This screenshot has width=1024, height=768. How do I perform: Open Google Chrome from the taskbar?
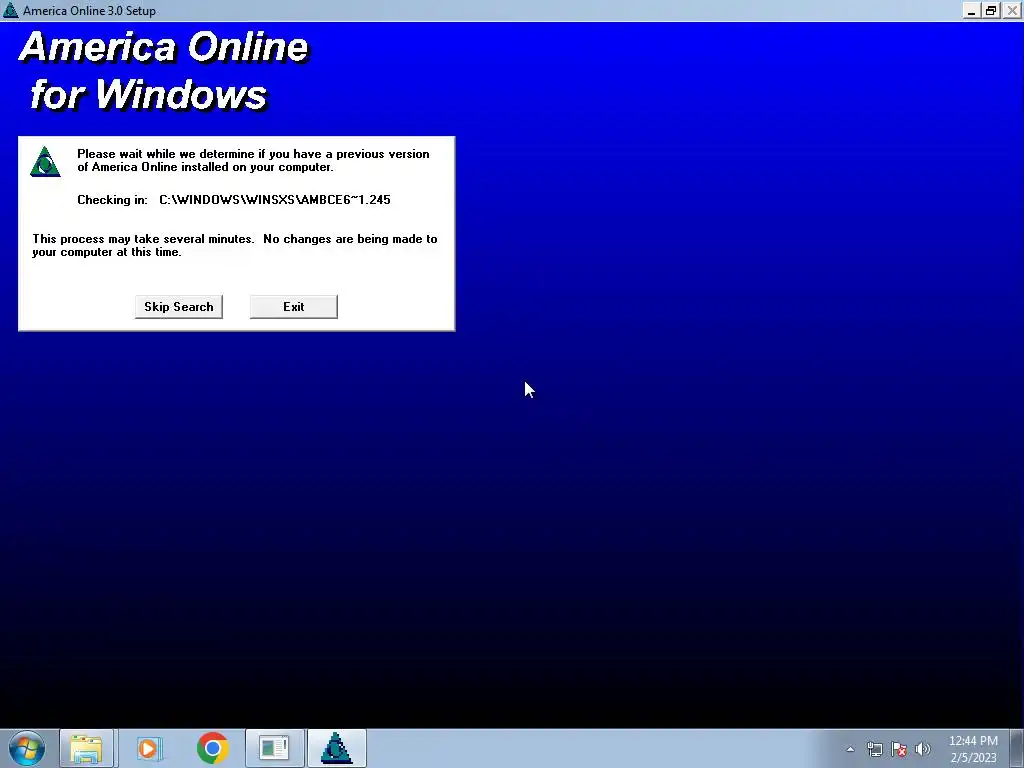[x=212, y=748]
